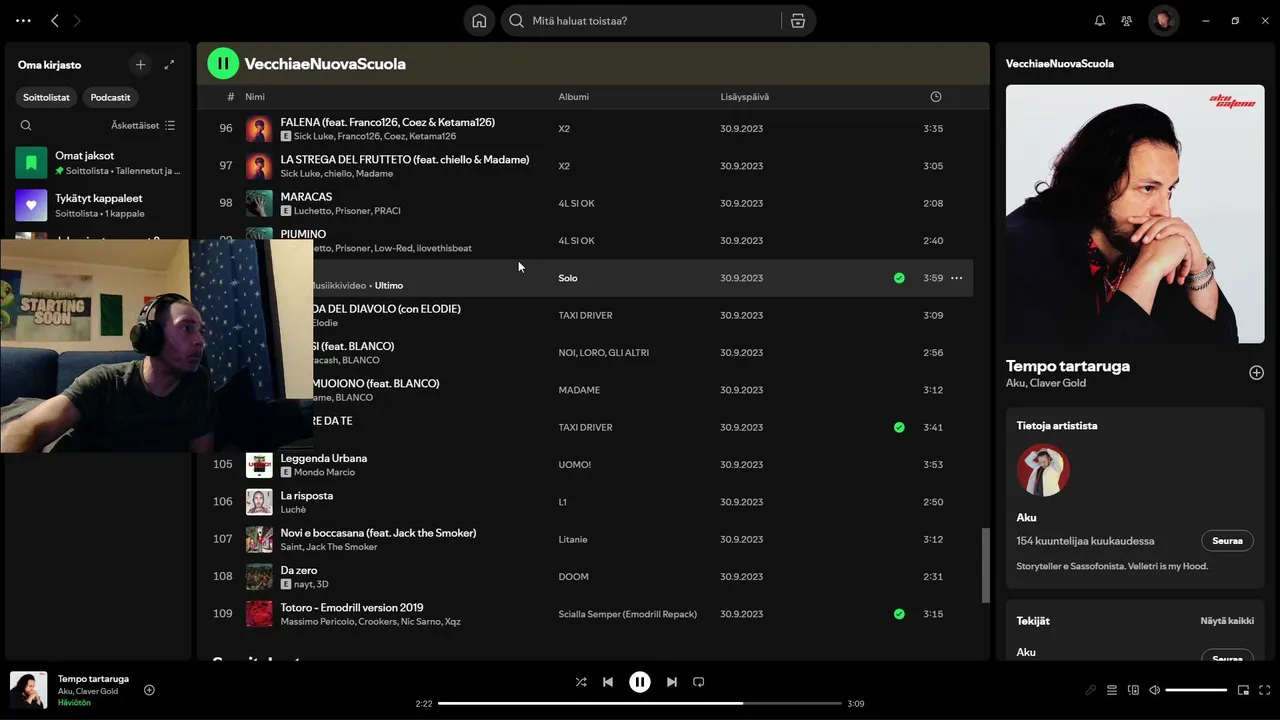Viewport: 1280px width, 720px height.
Task: Go forward with the right arrow
Action: pos(77,20)
